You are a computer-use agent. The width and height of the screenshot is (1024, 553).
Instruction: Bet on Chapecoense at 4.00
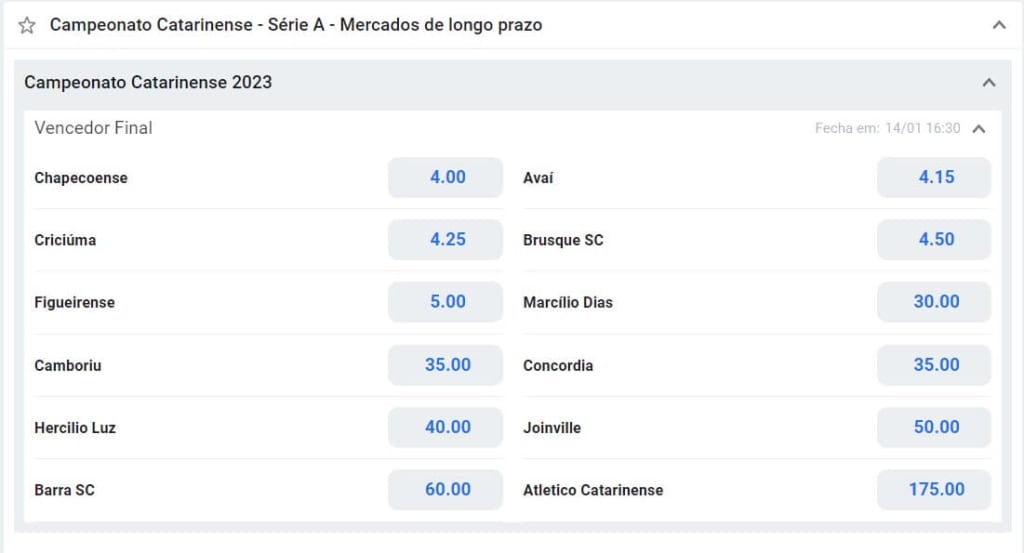(445, 178)
